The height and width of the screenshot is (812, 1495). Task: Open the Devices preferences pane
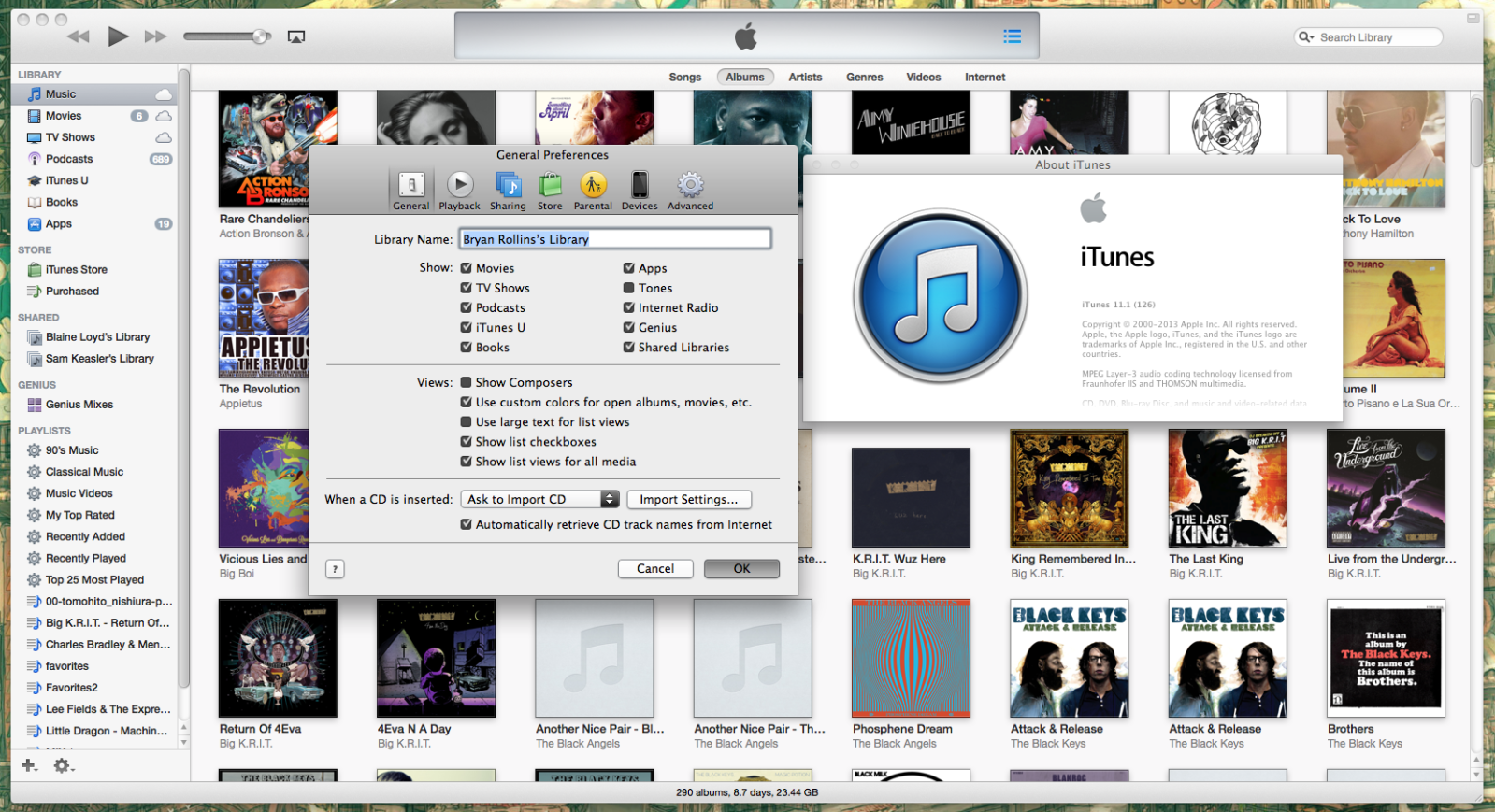click(640, 191)
